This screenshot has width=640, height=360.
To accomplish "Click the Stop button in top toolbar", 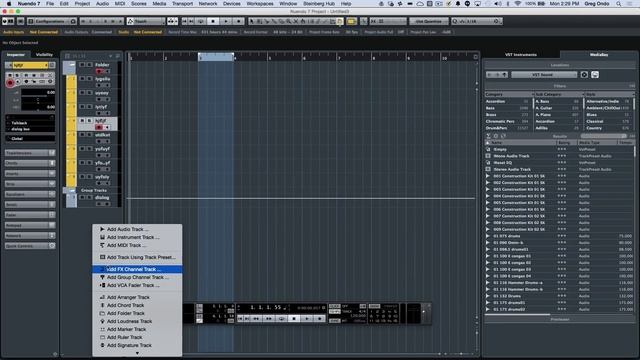I will point(213,21).
